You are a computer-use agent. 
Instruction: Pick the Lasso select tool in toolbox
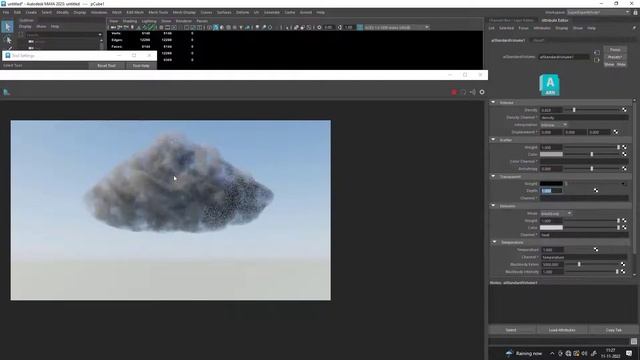coord(7,40)
